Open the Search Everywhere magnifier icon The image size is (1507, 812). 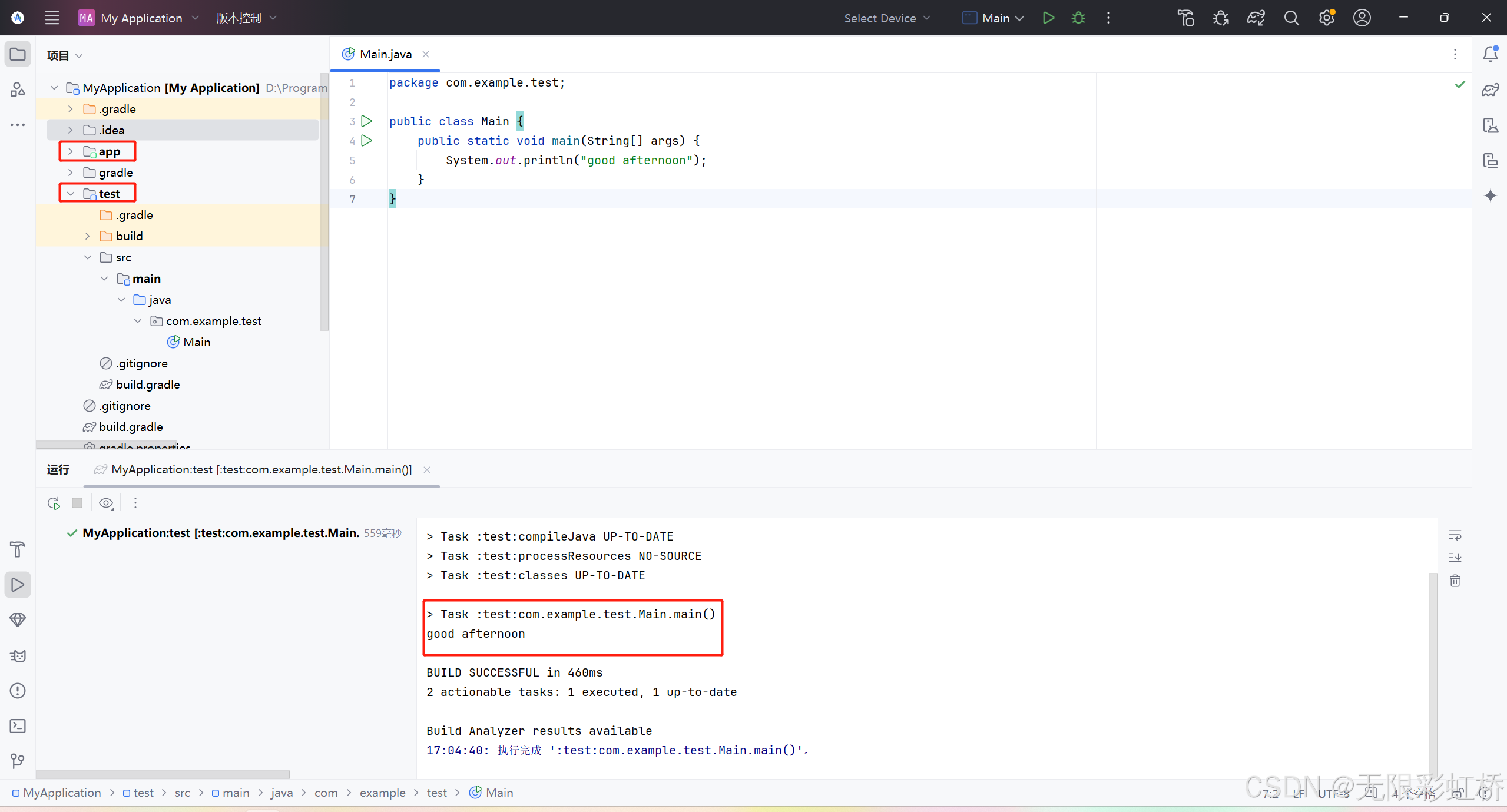click(x=1291, y=18)
